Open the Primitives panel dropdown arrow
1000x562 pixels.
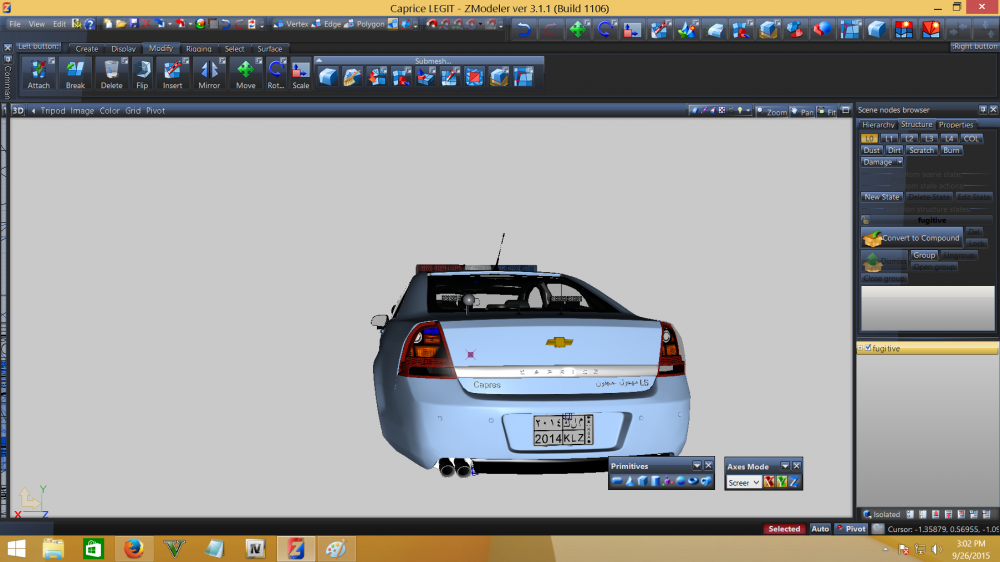click(x=697, y=466)
